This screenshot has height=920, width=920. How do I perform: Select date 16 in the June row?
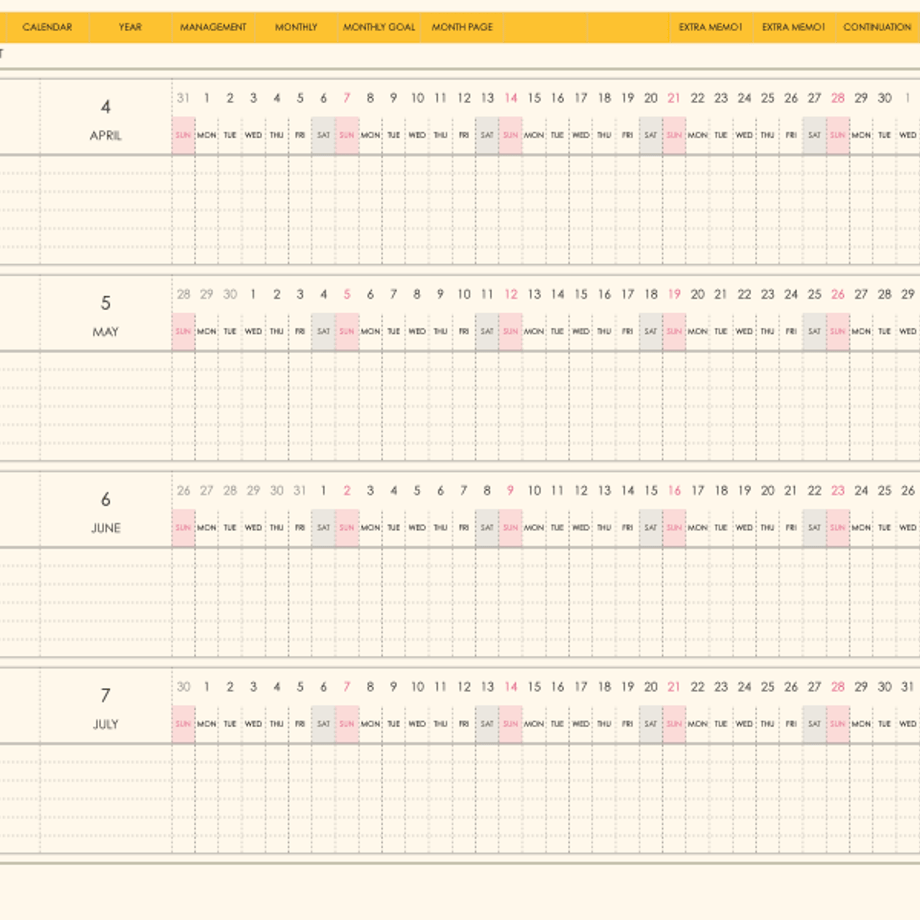click(x=674, y=491)
